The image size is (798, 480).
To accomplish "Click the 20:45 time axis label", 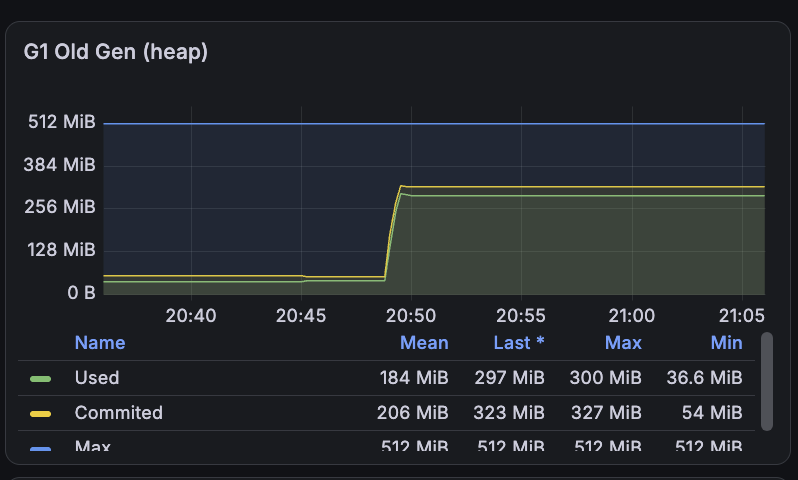I will coord(301,316).
